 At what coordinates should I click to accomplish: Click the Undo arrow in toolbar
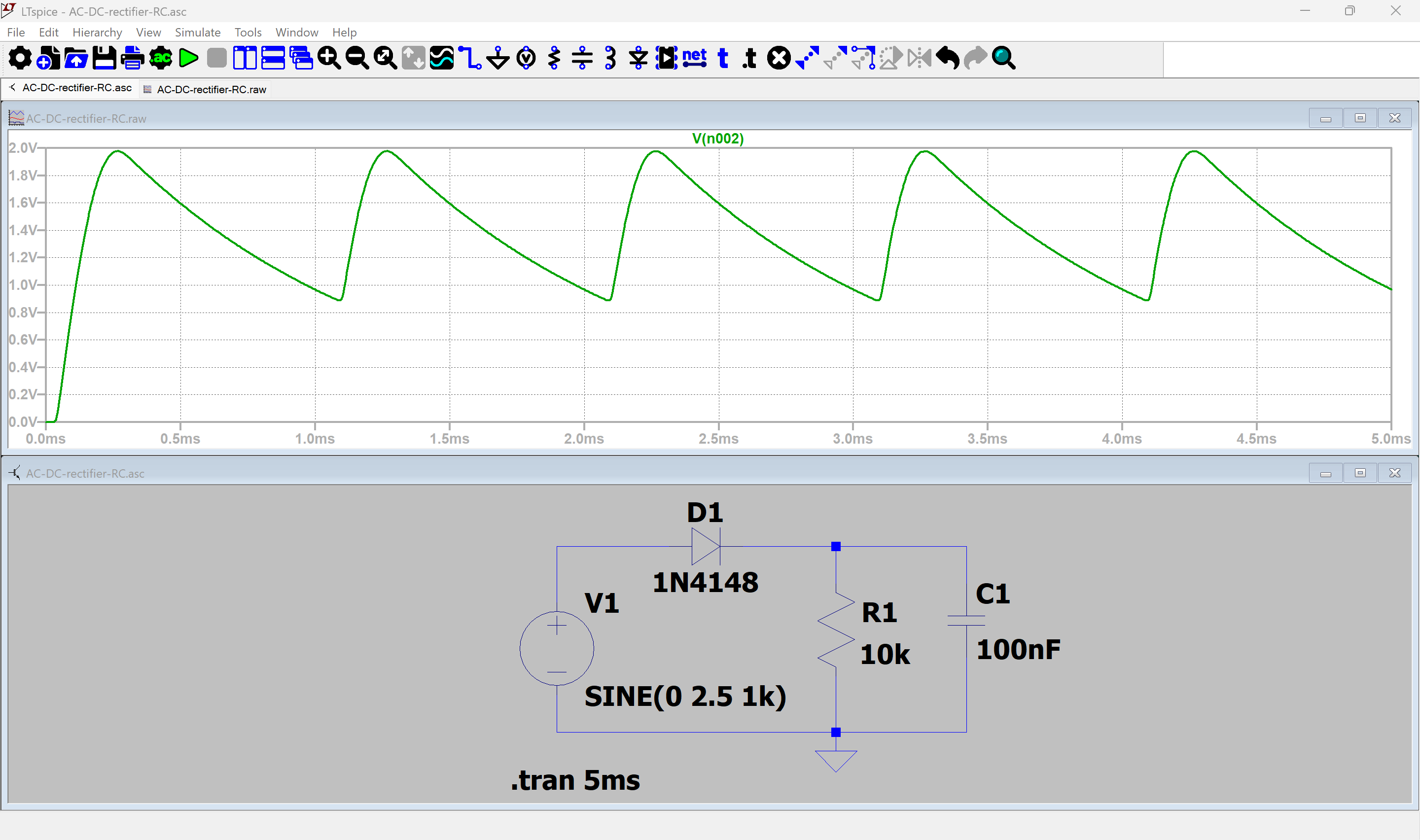coord(947,58)
